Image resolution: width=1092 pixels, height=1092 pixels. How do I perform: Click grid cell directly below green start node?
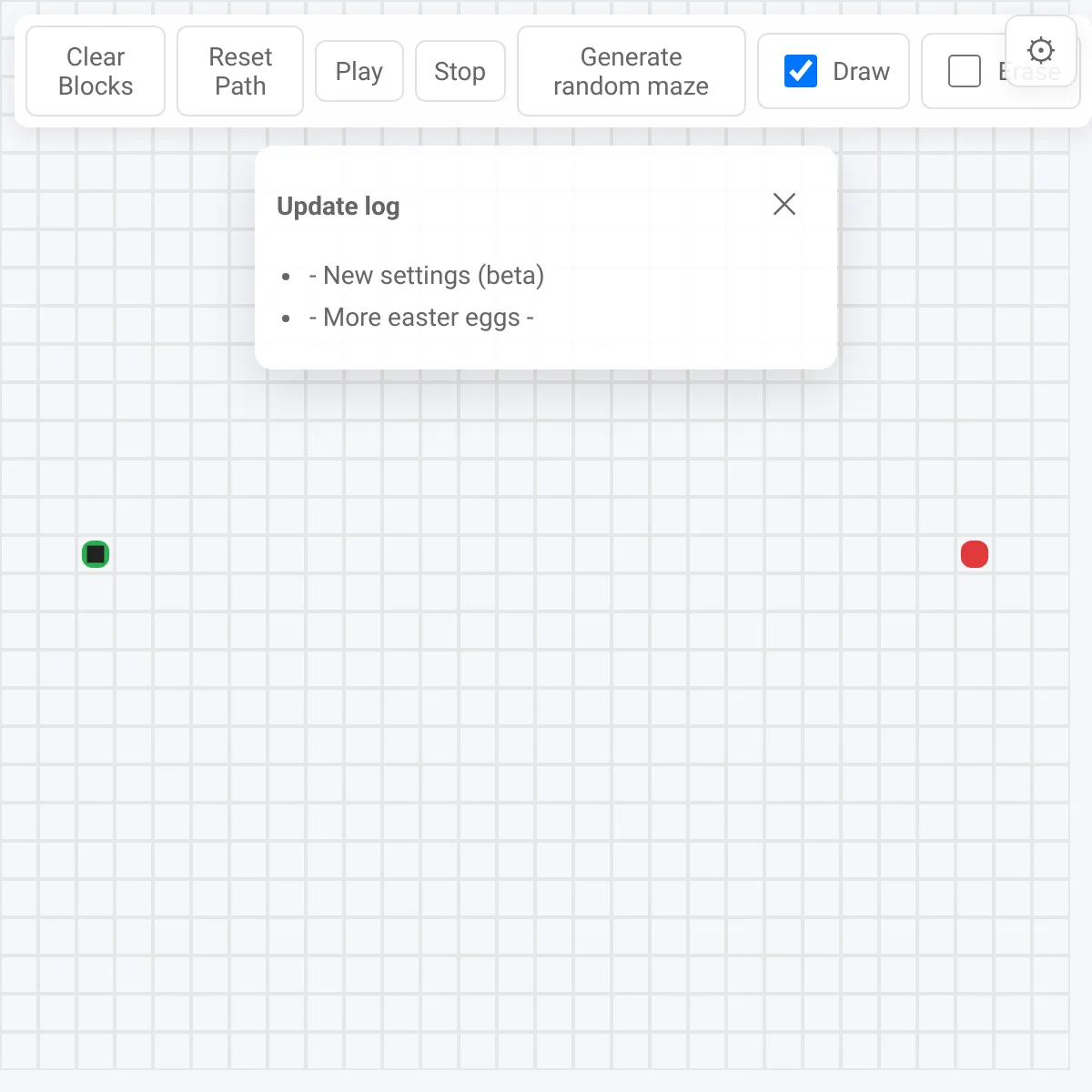tap(96, 592)
